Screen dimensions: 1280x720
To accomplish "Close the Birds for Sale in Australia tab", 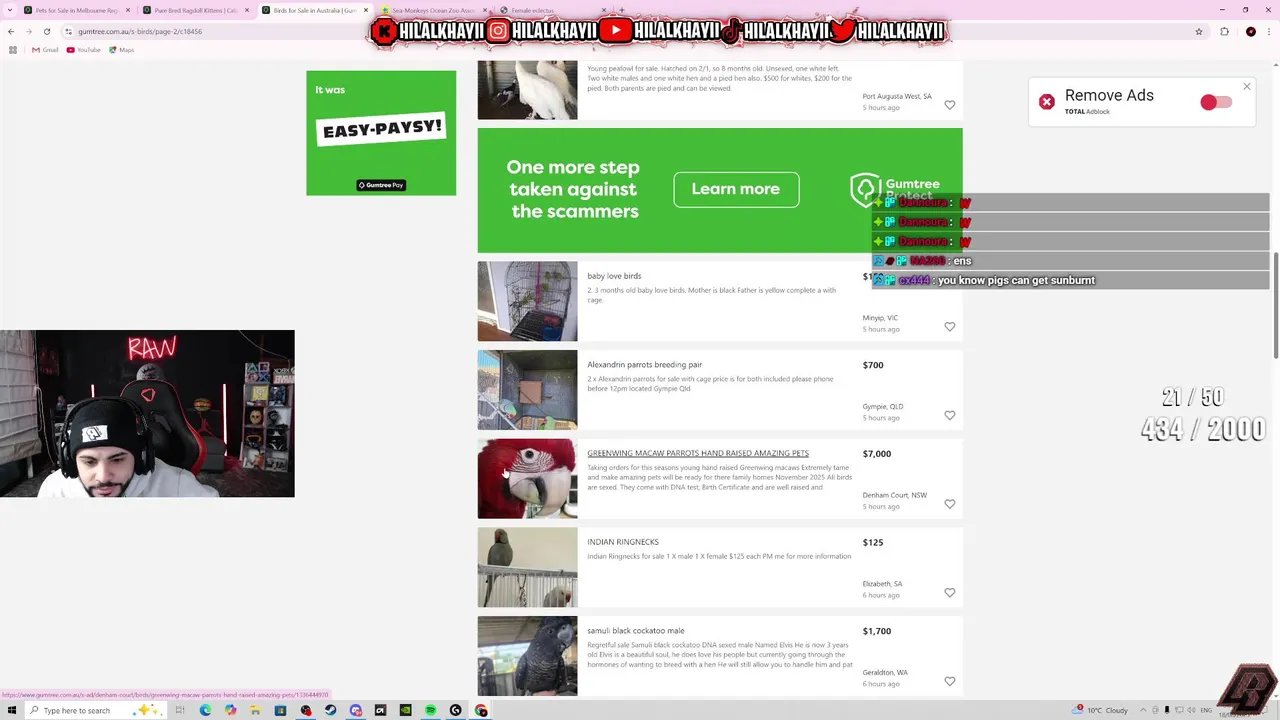I will coord(365,10).
